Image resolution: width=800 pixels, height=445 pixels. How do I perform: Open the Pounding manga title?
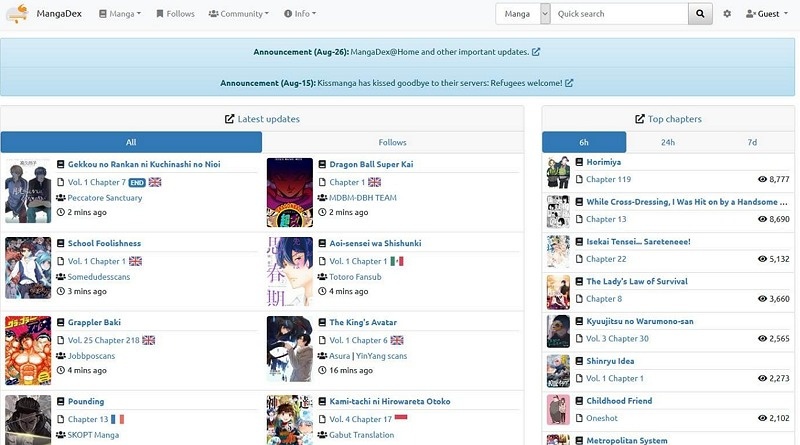(x=86, y=402)
